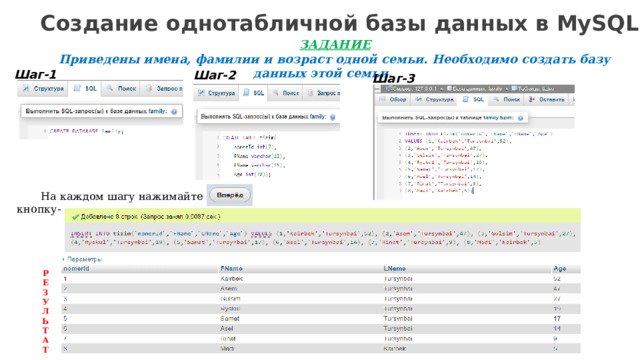Click the Структура tab icon in Step-1 panel
Viewport: 640px width, 360px height.
pyautogui.click(x=26, y=88)
